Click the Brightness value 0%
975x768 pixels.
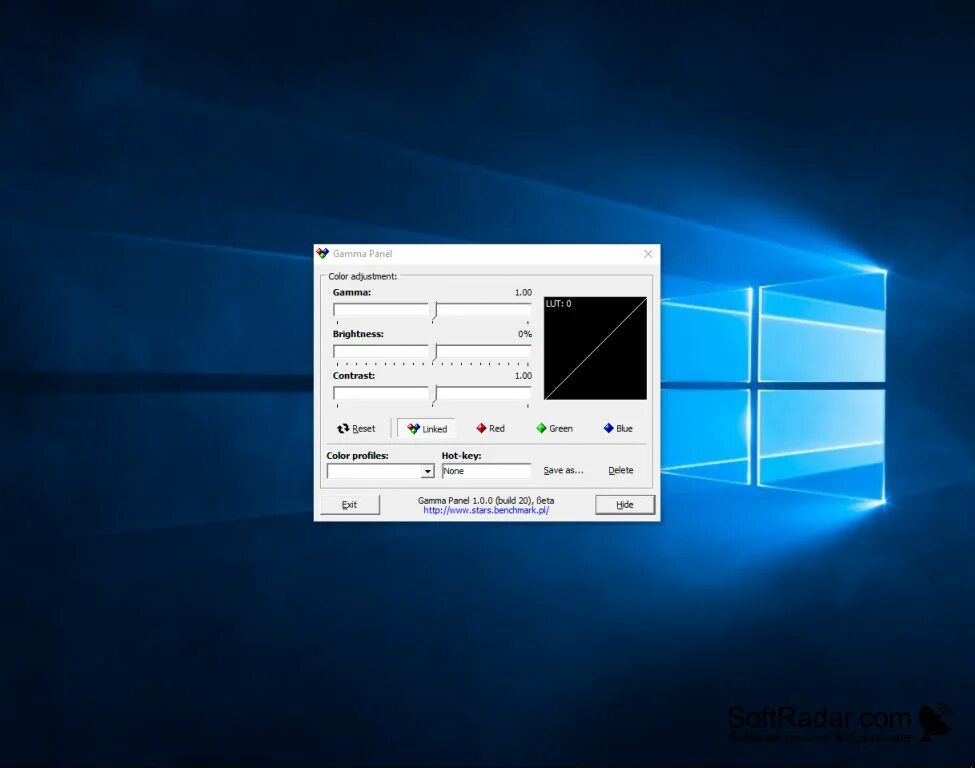pos(525,334)
